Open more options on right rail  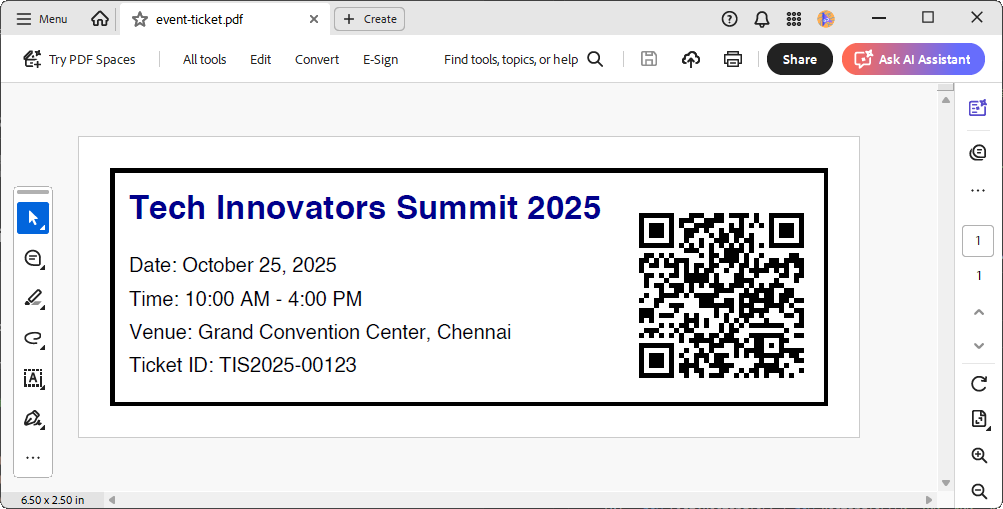pos(978,191)
